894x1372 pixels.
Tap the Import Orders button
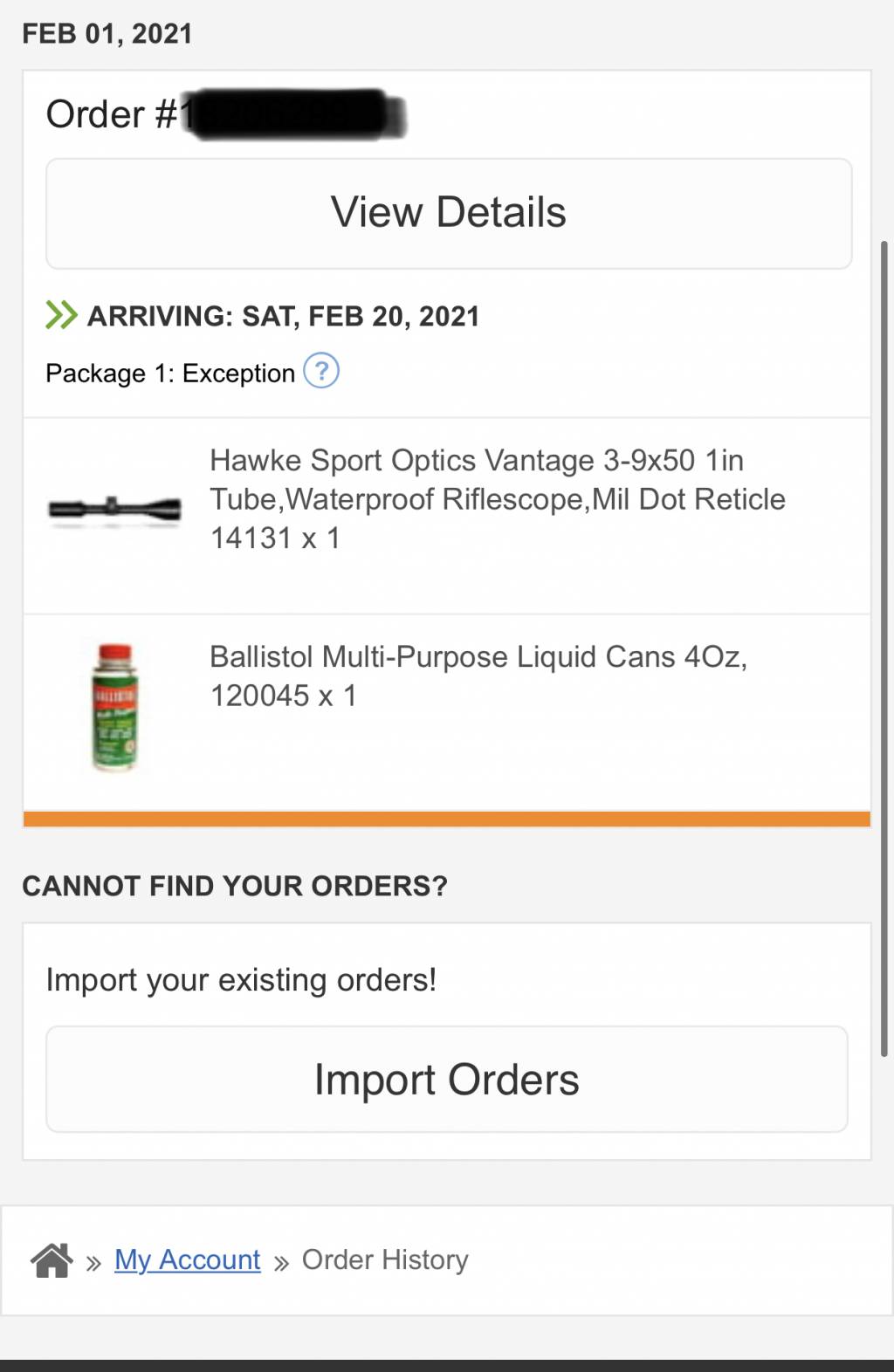(447, 1080)
